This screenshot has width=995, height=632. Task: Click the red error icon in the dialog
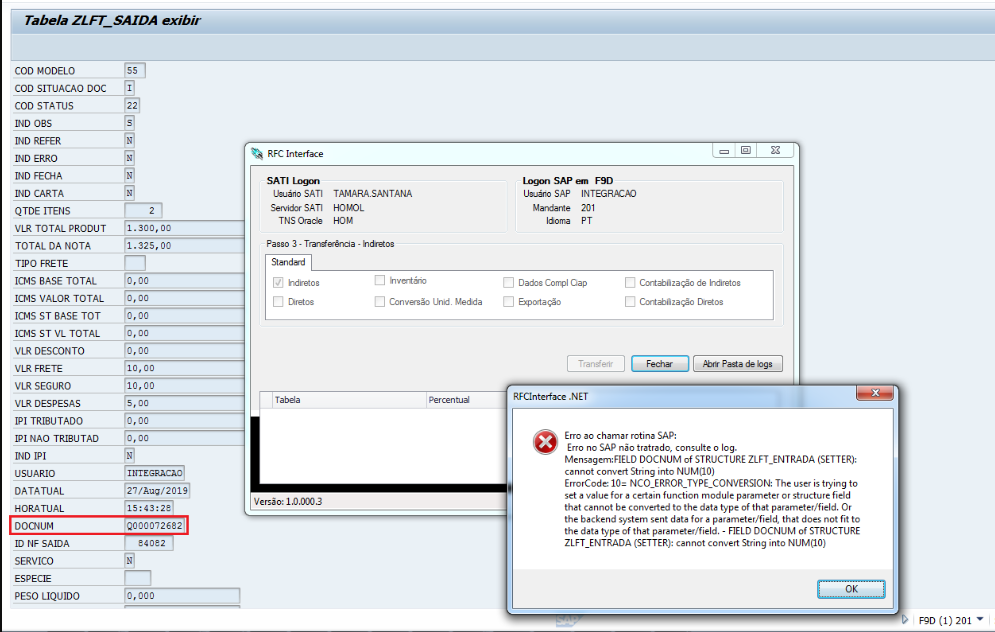545,442
